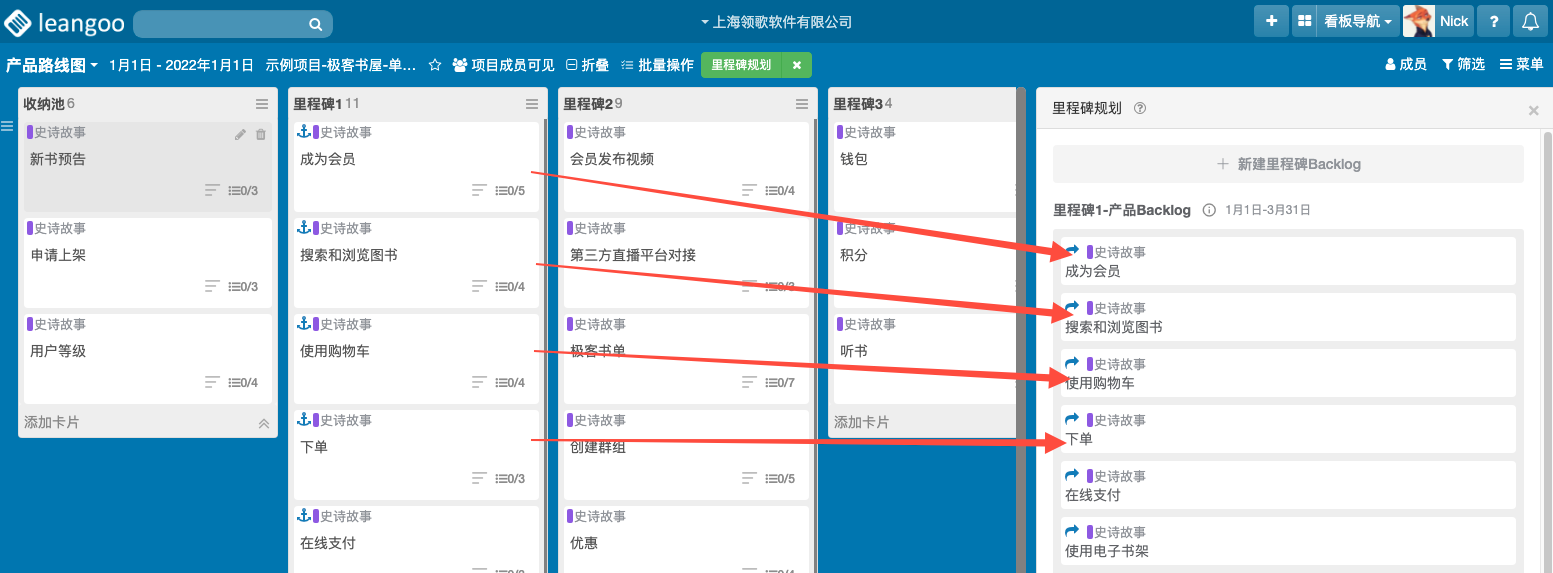The image size is (1553, 573).
Task: Click the info icon beside 里程碑1-产品Backlog
Action: 1208,210
